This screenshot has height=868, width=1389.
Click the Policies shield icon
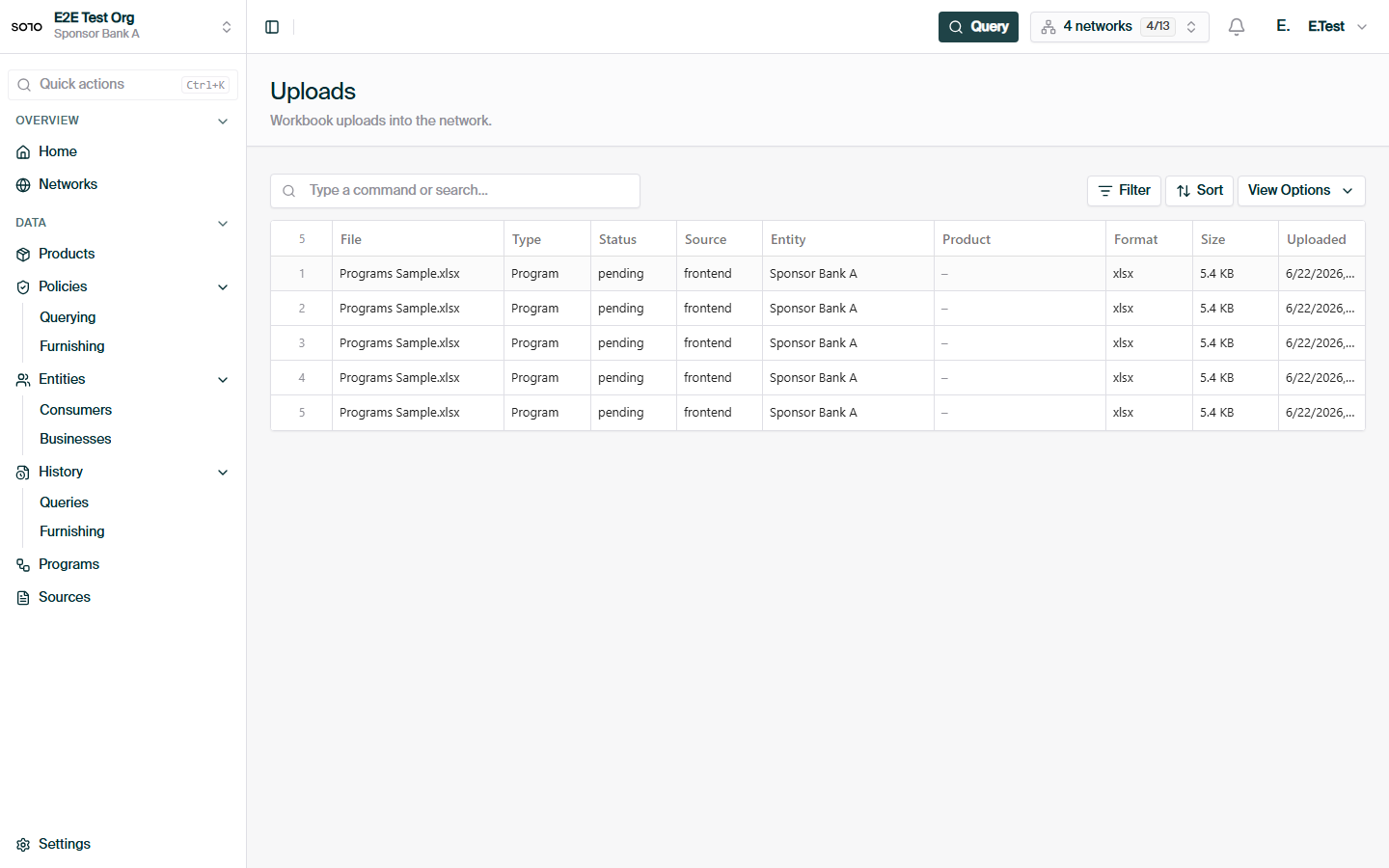coord(23,287)
